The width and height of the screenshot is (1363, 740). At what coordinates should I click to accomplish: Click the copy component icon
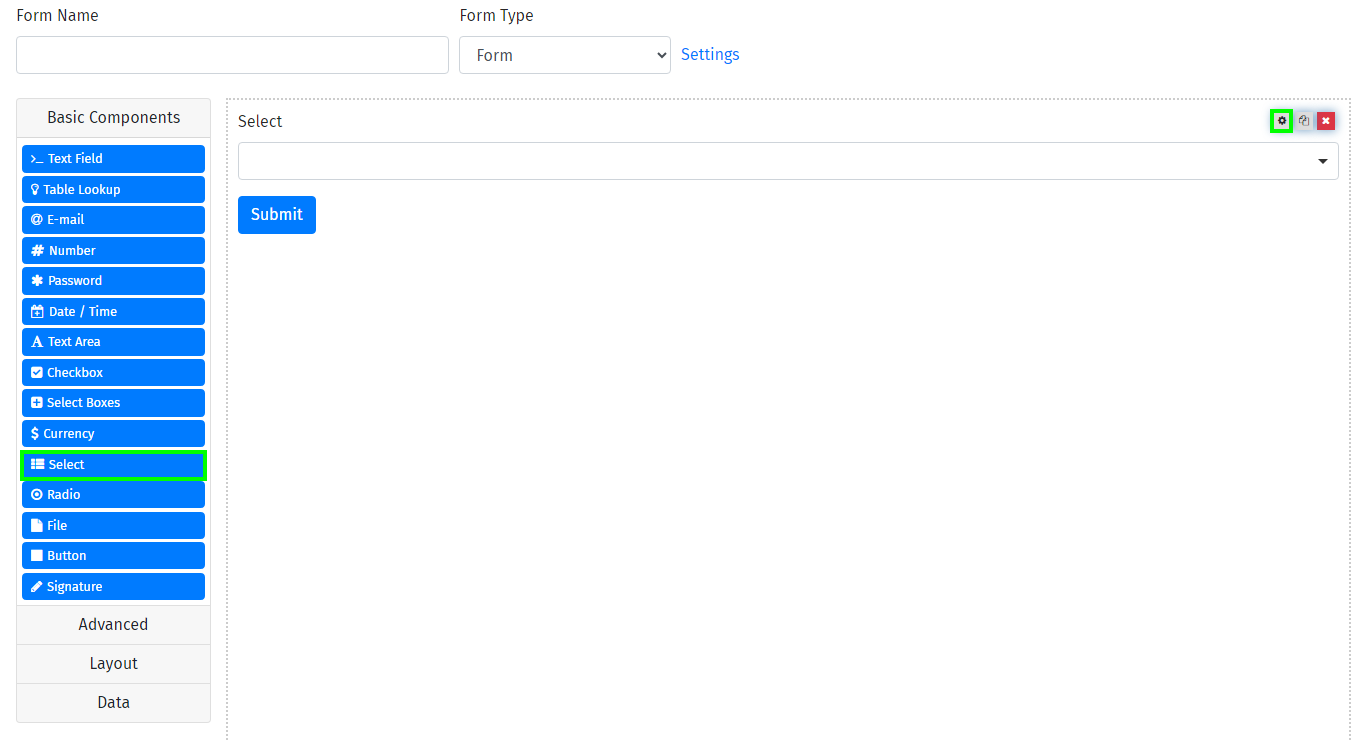coord(1304,121)
